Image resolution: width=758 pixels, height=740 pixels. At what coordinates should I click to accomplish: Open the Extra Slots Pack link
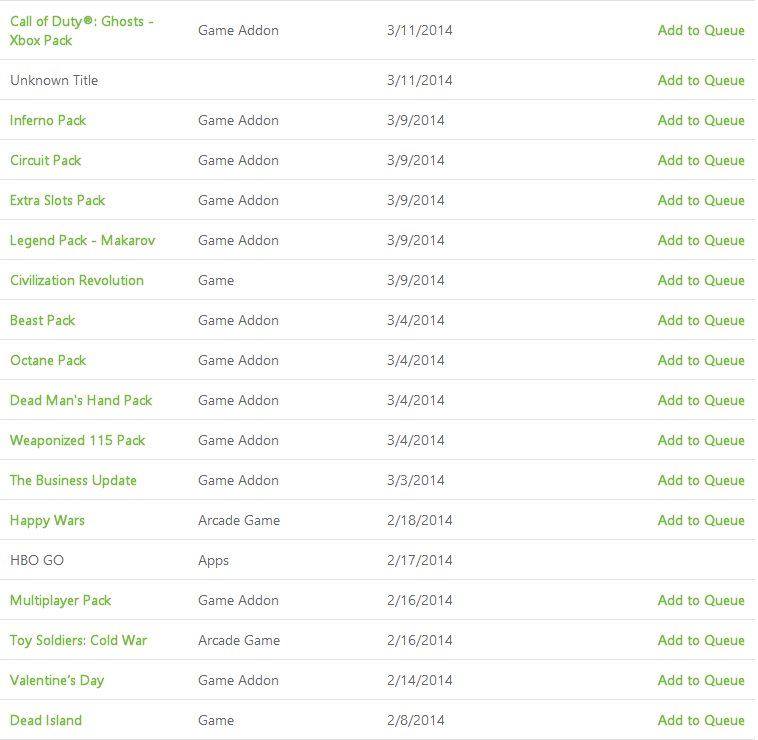pyautogui.click(x=58, y=201)
